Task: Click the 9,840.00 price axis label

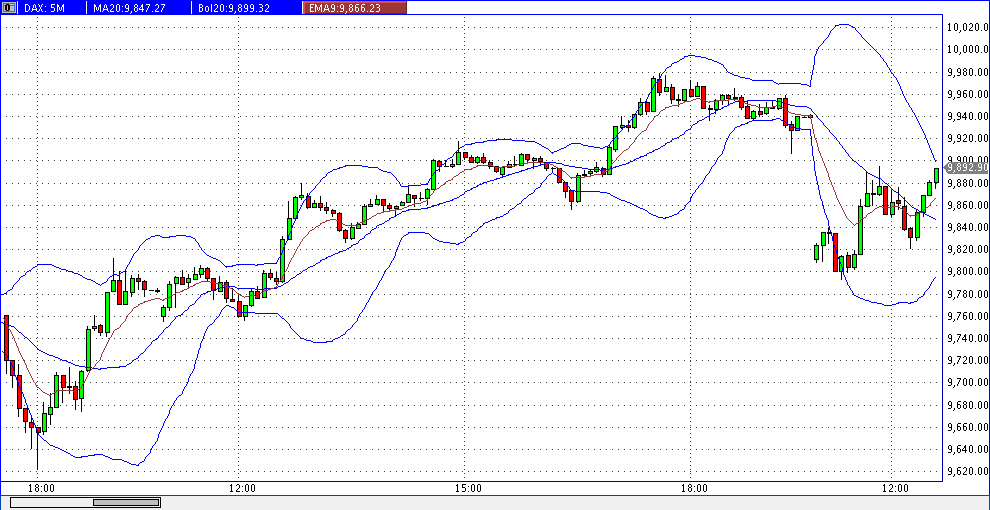Action: tap(969, 227)
